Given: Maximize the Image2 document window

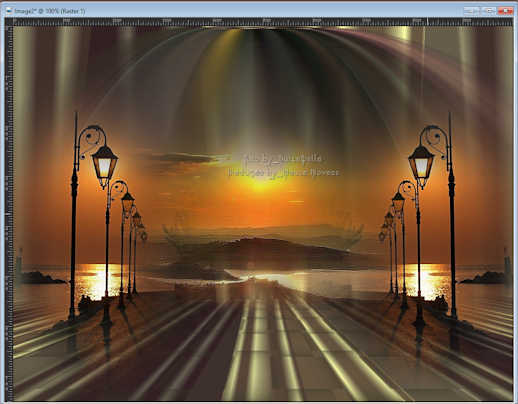Looking at the screenshot, I should 488,11.
